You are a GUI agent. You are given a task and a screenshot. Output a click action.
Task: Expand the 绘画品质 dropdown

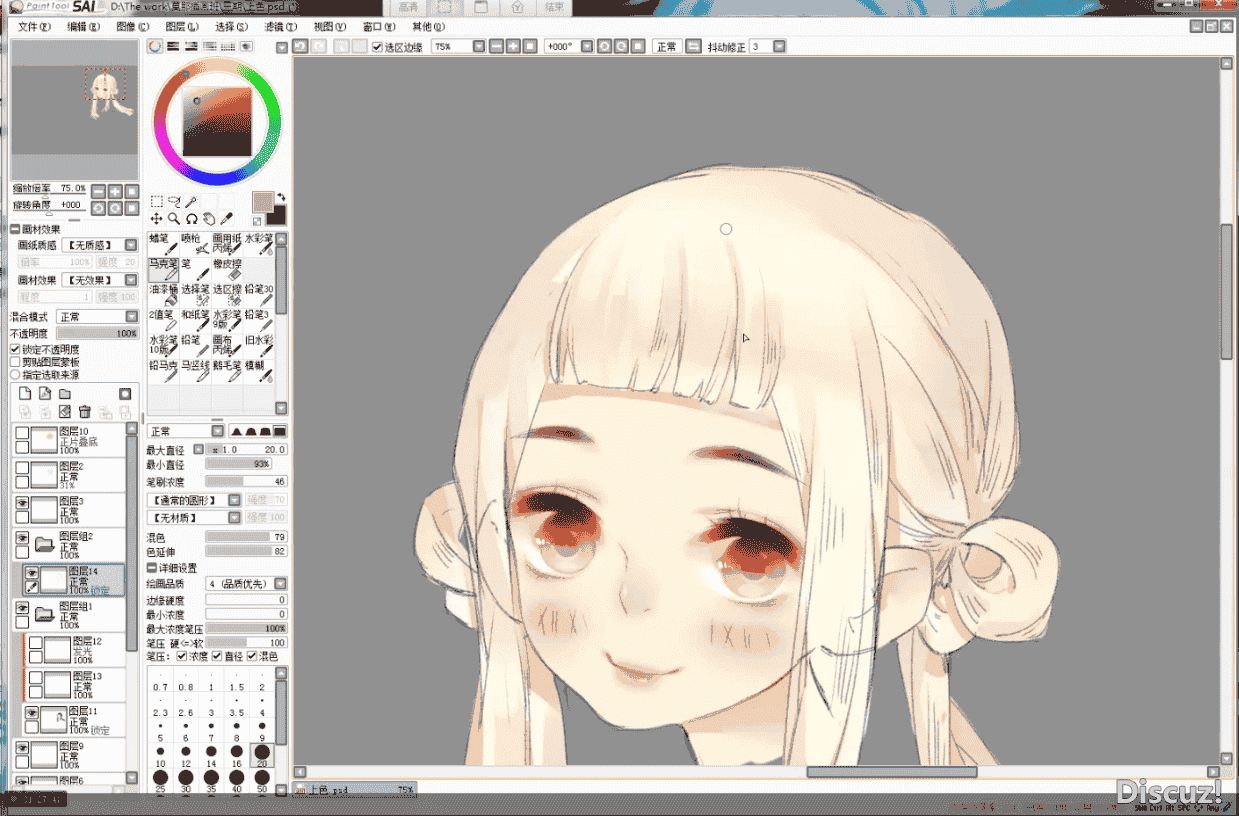pyautogui.click(x=247, y=583)
